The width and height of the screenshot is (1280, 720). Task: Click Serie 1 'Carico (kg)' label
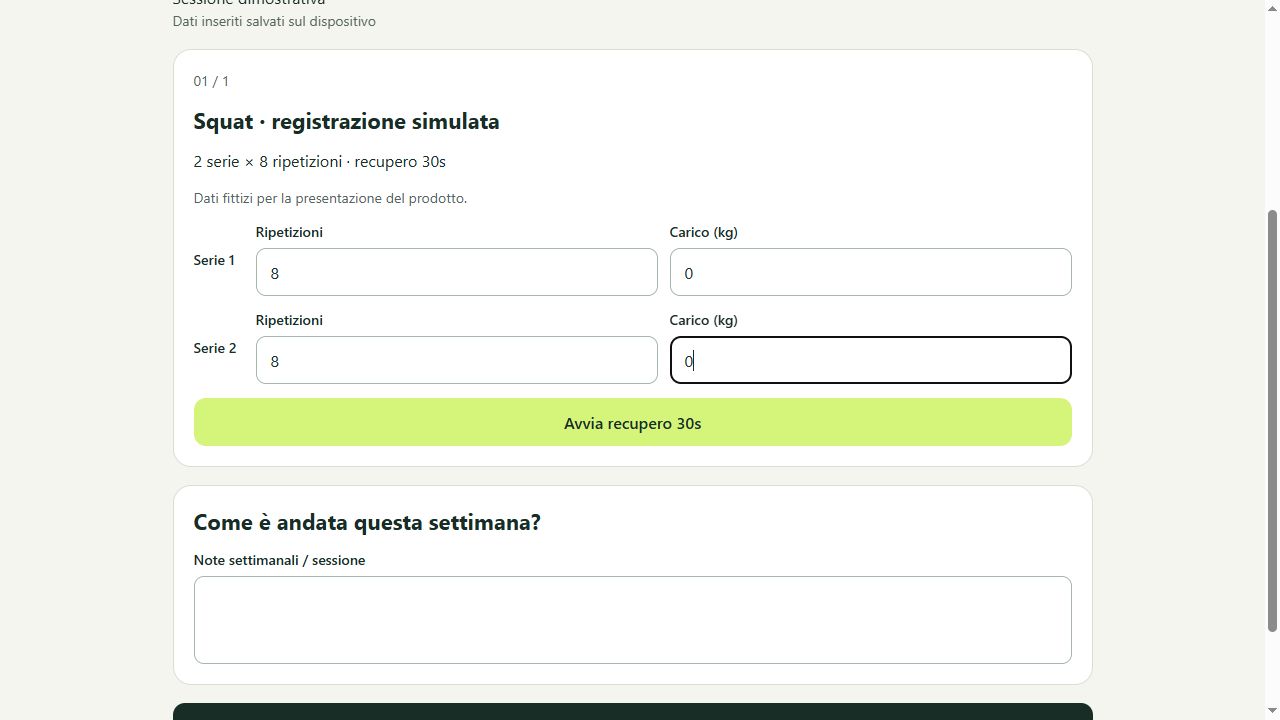(x=703, y=232)
